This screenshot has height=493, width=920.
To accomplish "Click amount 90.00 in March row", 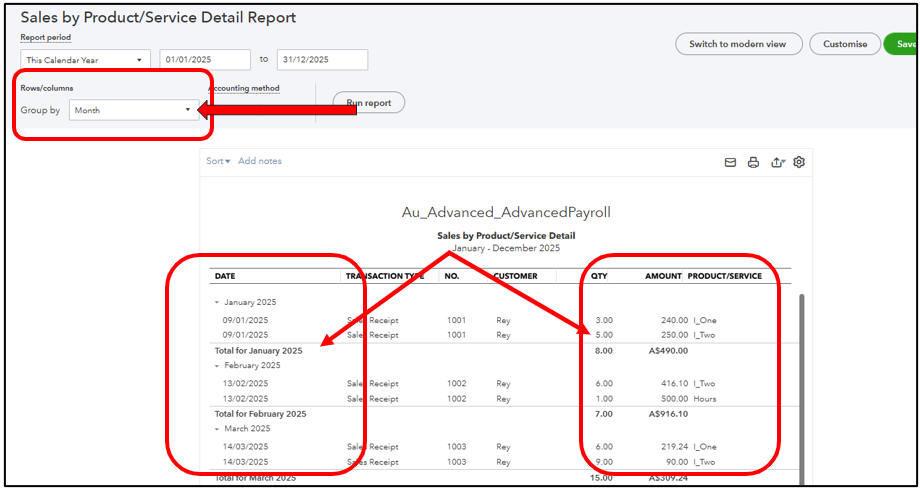I will tap(678, 462).
